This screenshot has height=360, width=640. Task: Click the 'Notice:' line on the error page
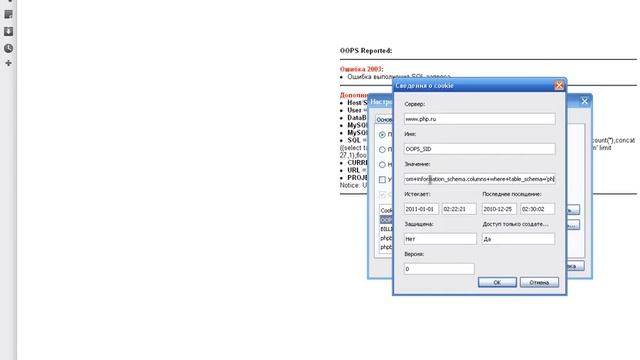point(353,185)
